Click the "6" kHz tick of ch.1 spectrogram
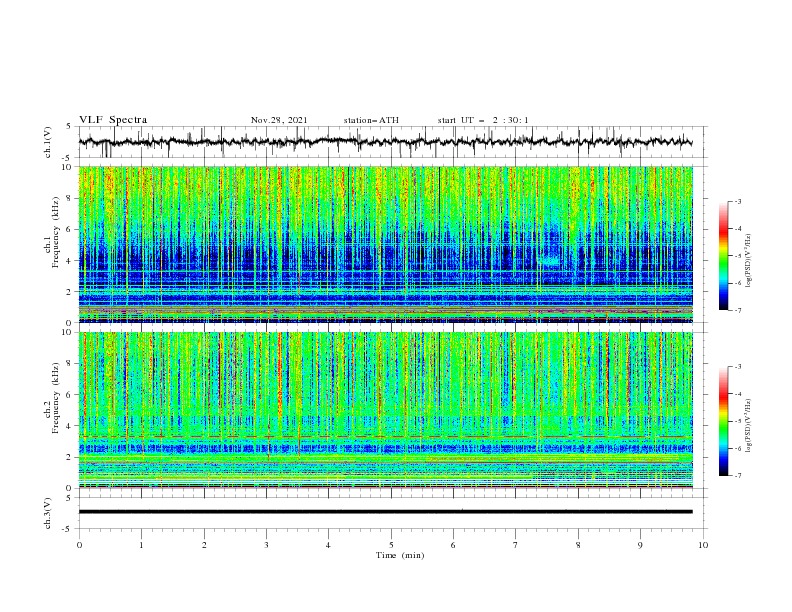The width and height of the screenshot is (792, 612). pyautogui.click(x=70, y=230)
